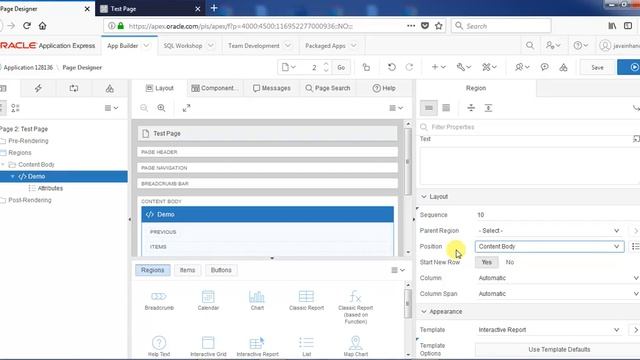This screenshot has height=360, width=640.
Task: Reload the browser page
Action: tap(27, 26)
